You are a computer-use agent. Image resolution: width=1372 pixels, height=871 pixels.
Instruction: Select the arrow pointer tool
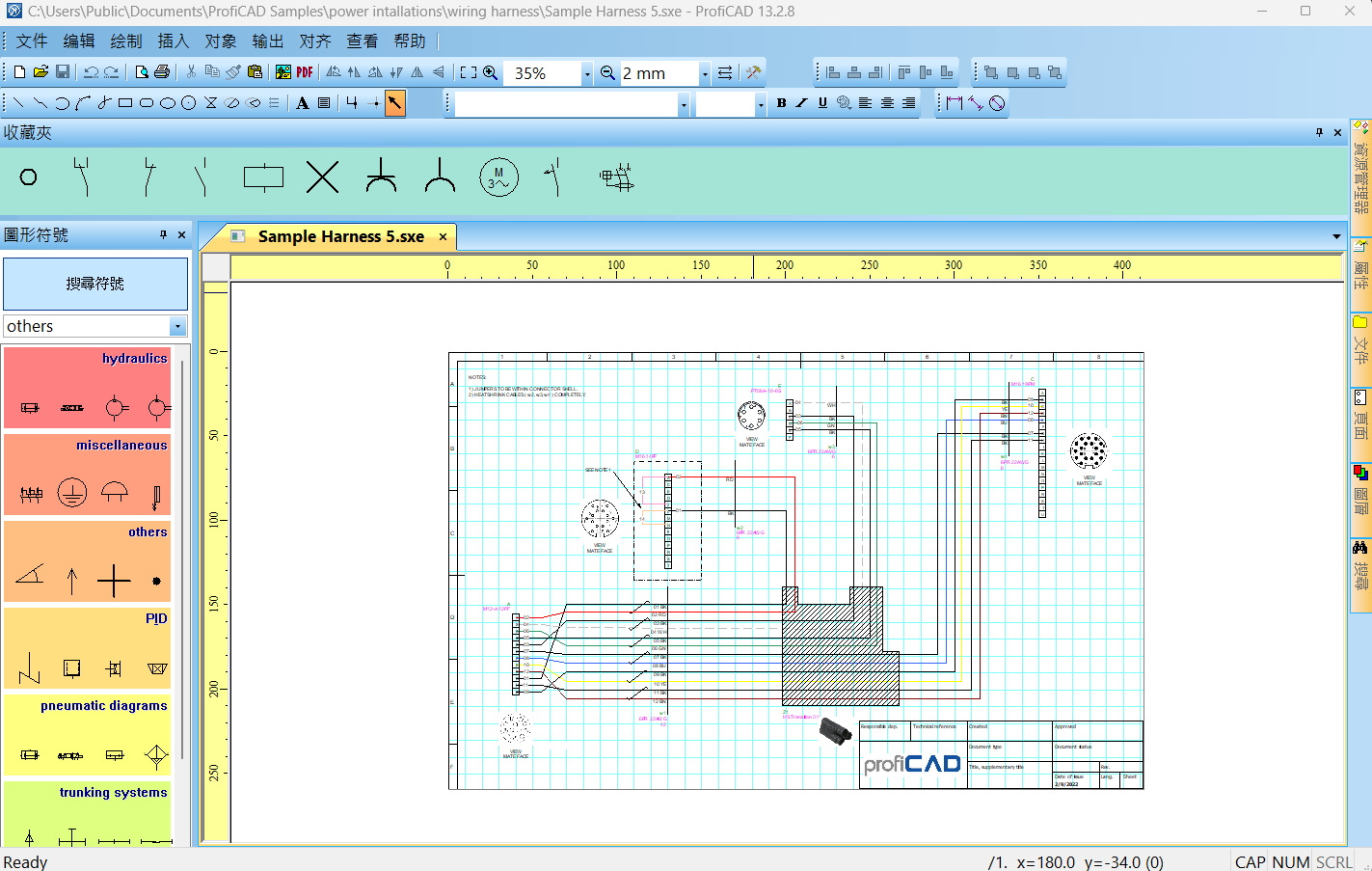(x=395, y=103)
